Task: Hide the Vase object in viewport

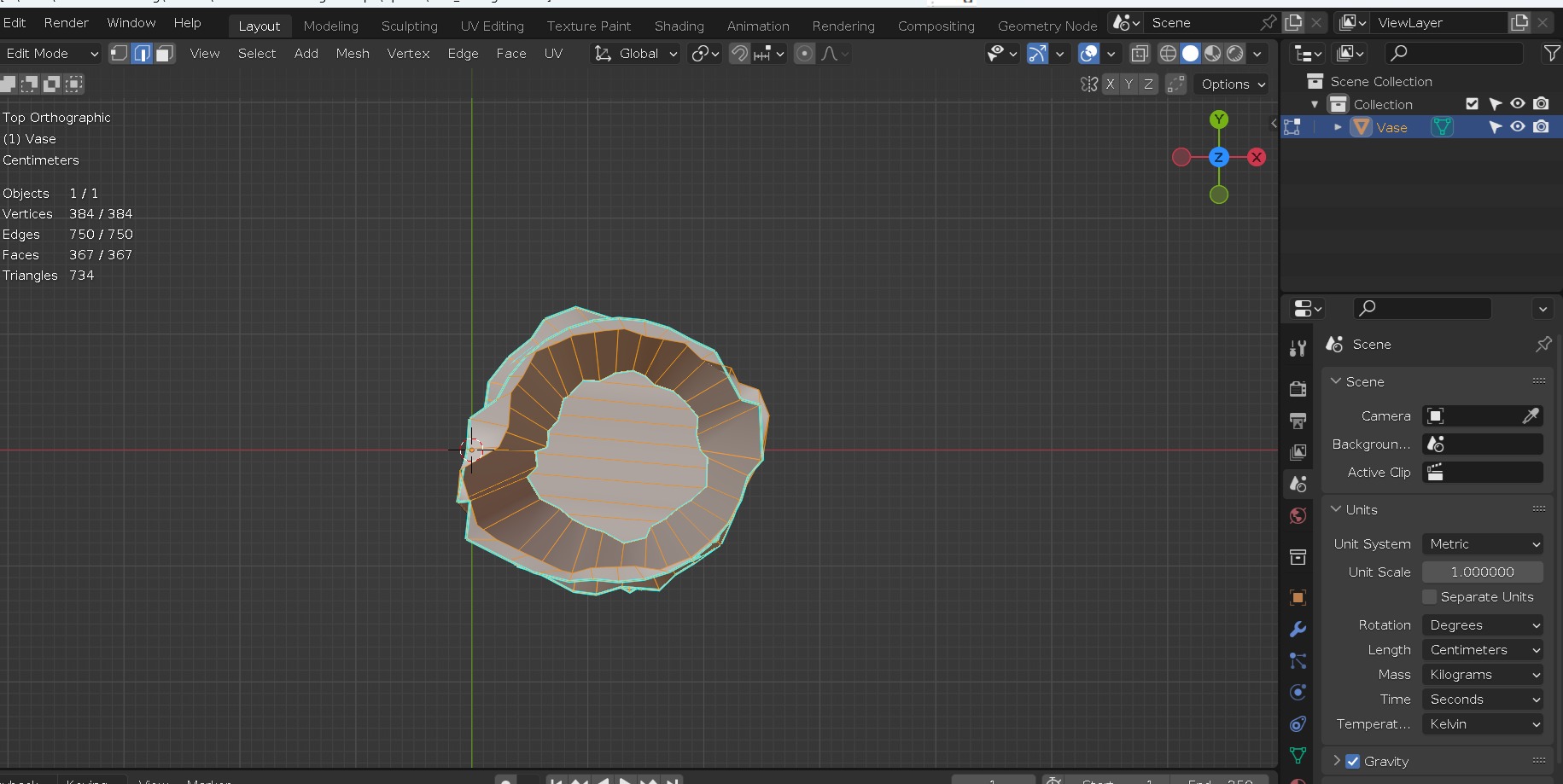Action: pos(1517,127)
